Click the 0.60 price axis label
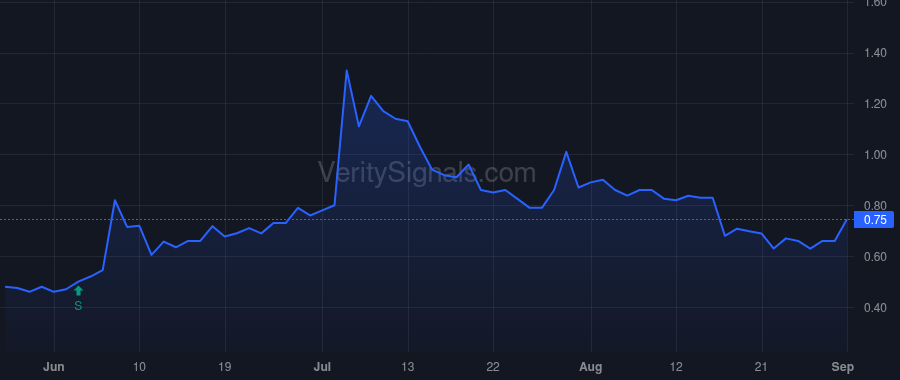The width and height of the screenshot is (900, 380). 875,257
